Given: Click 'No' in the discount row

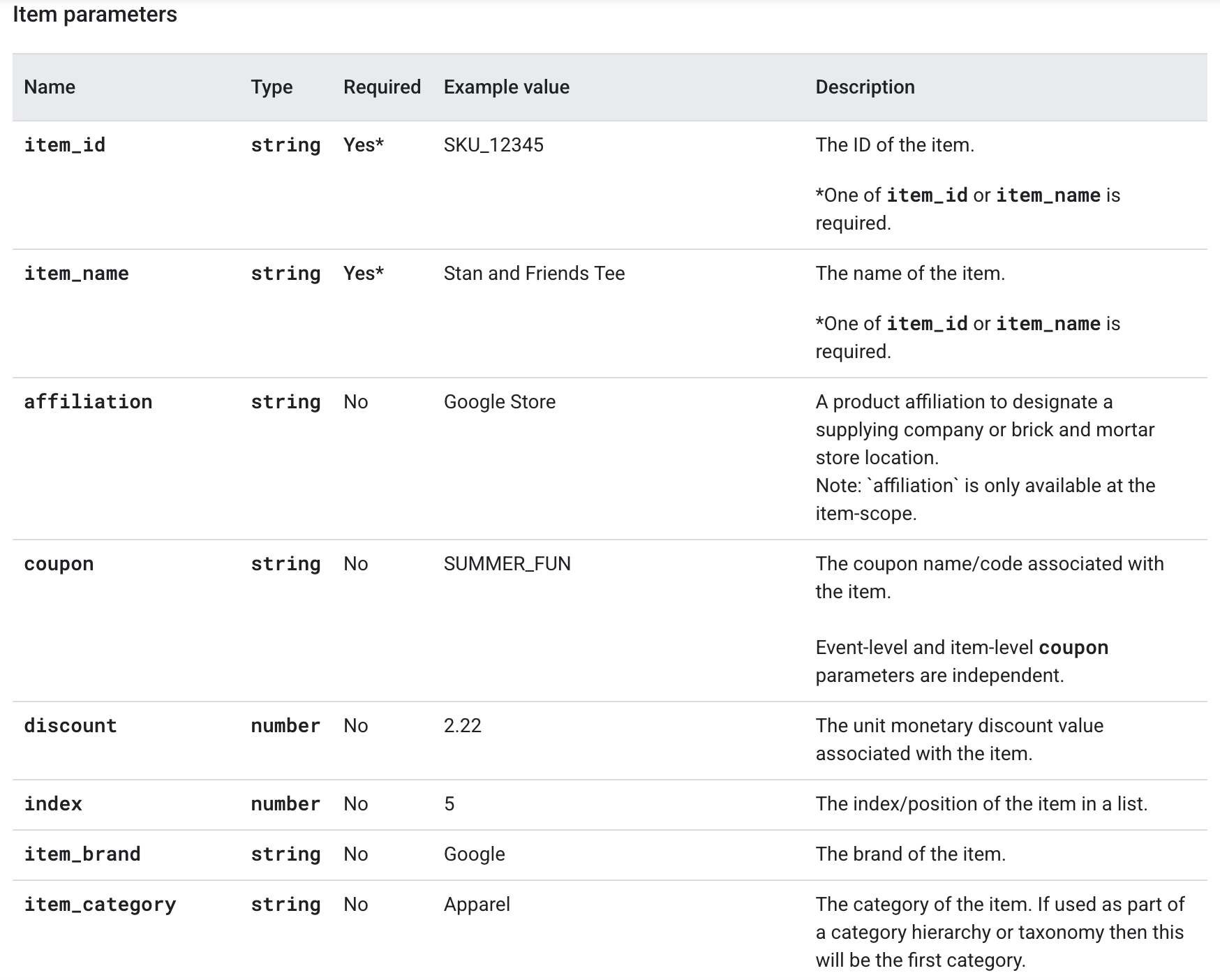Looking at the screenshot, I should (x=355, y=725).
